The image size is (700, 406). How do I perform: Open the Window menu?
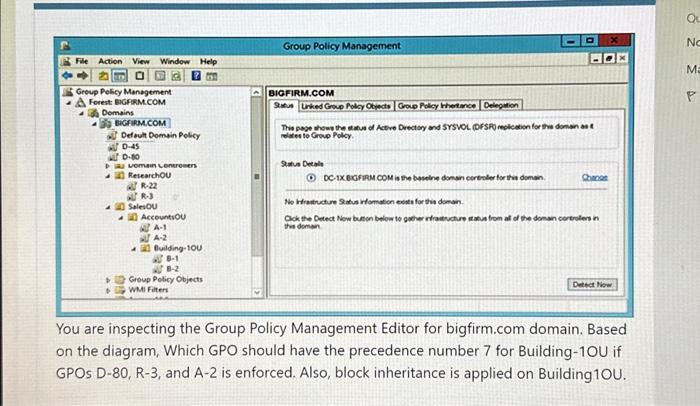[175, 61]
